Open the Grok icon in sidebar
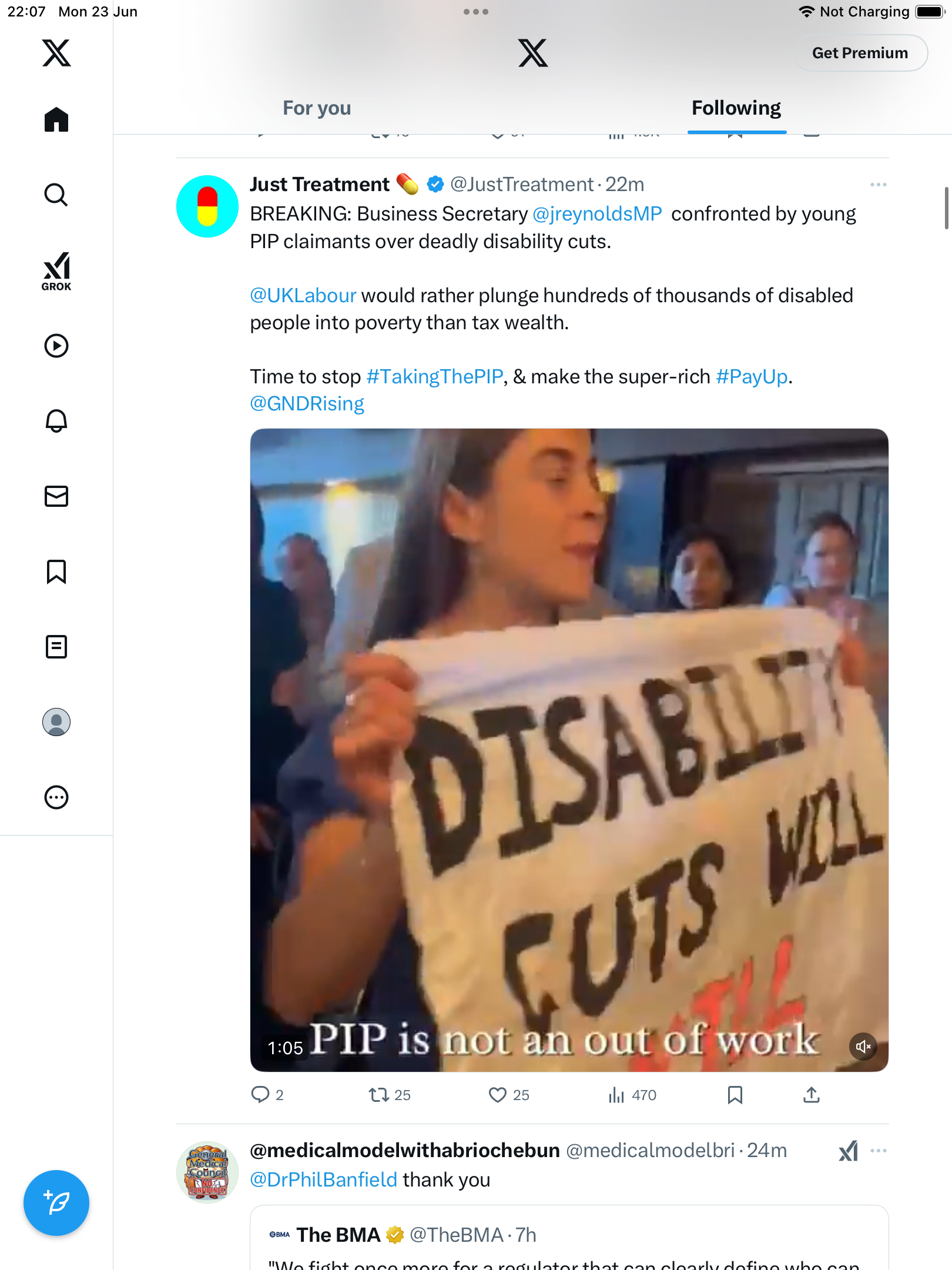952x1270 pixels. pyautogui.click(x=56, y=271)
